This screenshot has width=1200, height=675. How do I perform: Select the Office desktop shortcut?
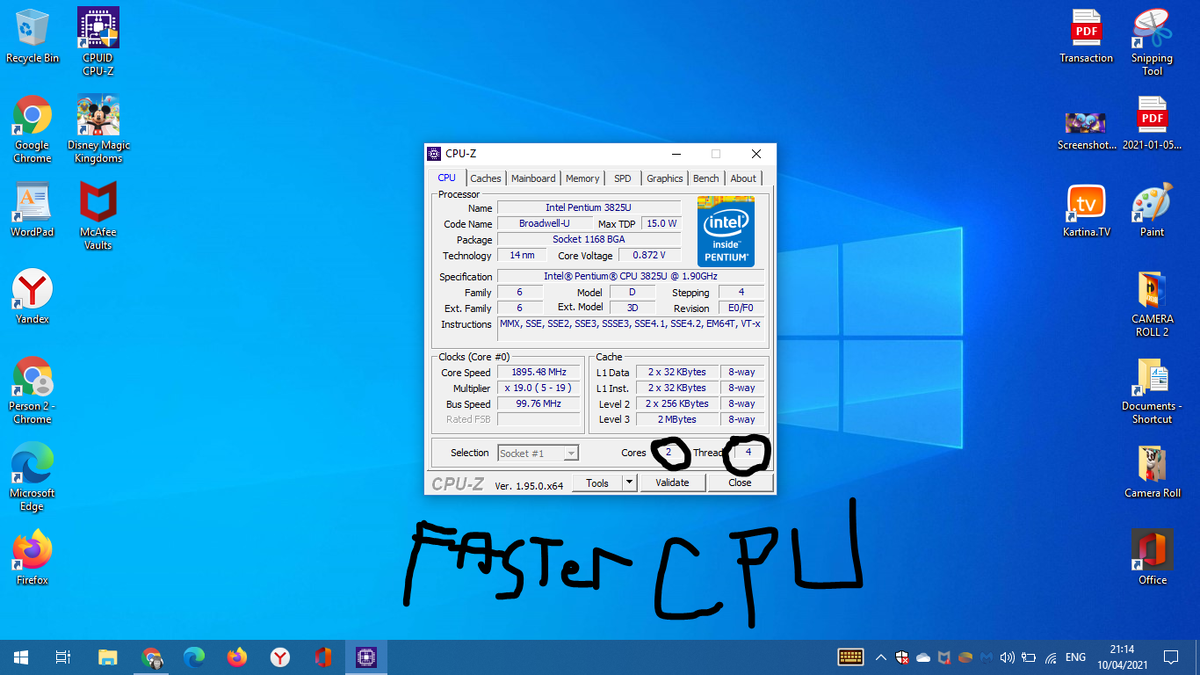pyautogui.click(x=1152, y=558)
